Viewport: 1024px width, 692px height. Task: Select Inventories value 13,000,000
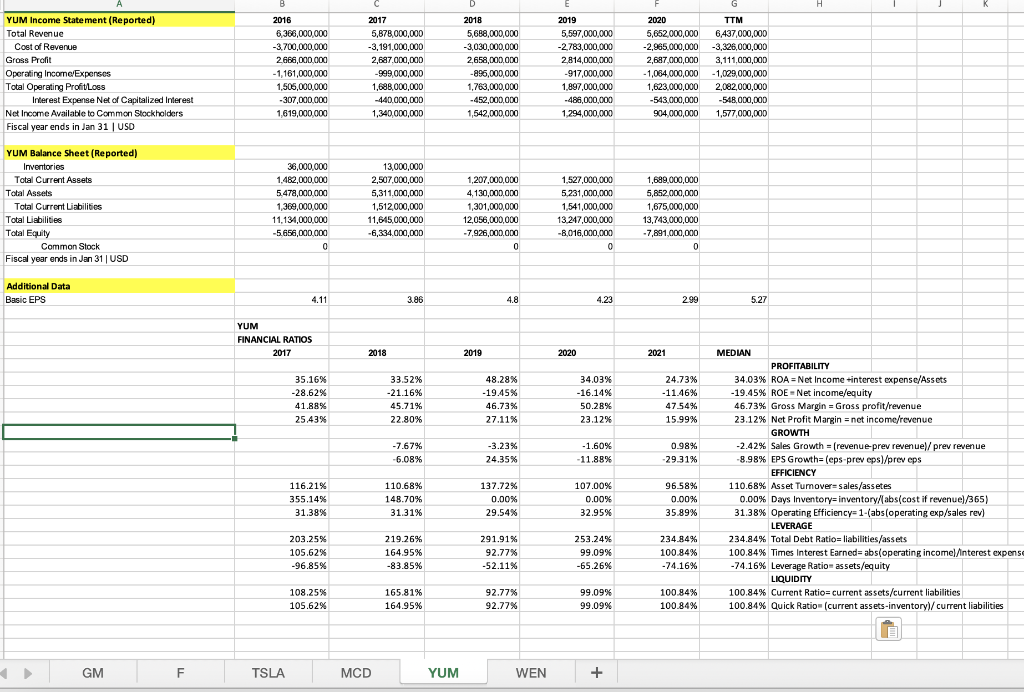tap(402, 166)
